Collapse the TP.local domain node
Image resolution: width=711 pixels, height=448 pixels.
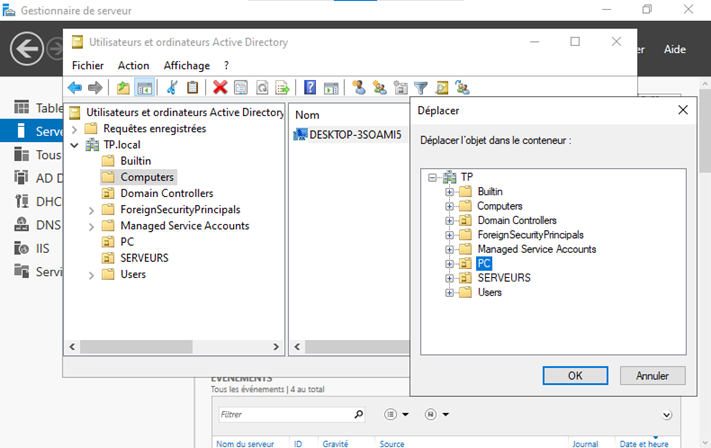(74, 145)
